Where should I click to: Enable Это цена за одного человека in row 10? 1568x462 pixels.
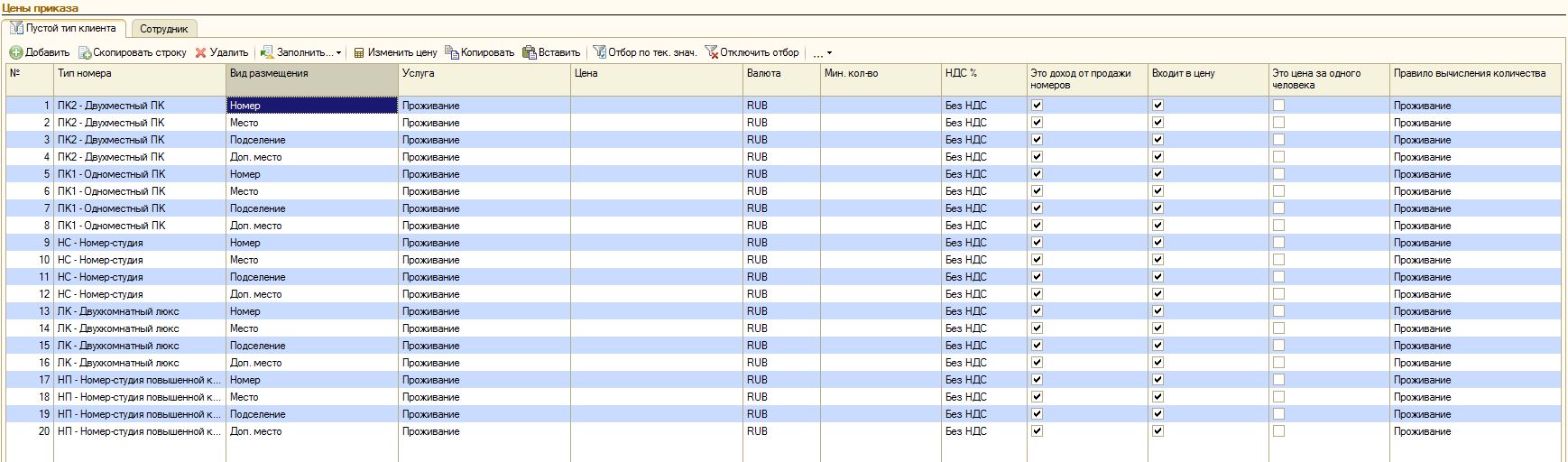click(1278, 260)
